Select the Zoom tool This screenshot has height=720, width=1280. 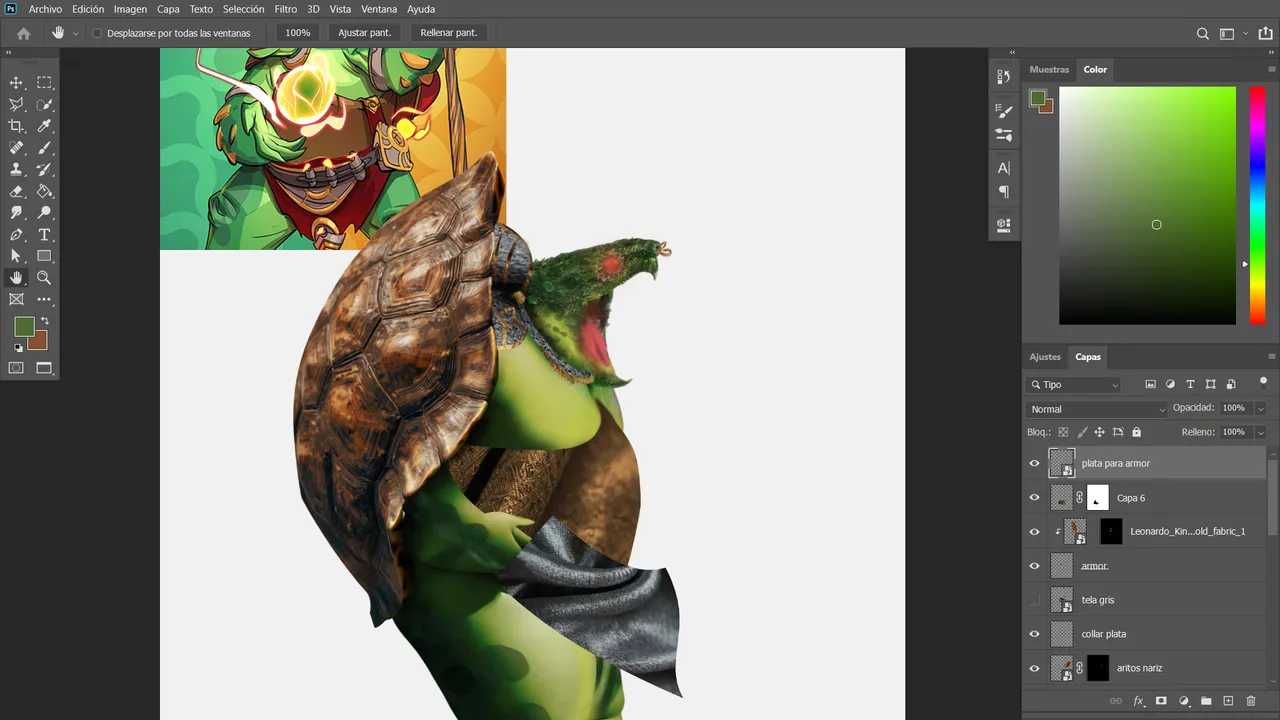(44, 278)
